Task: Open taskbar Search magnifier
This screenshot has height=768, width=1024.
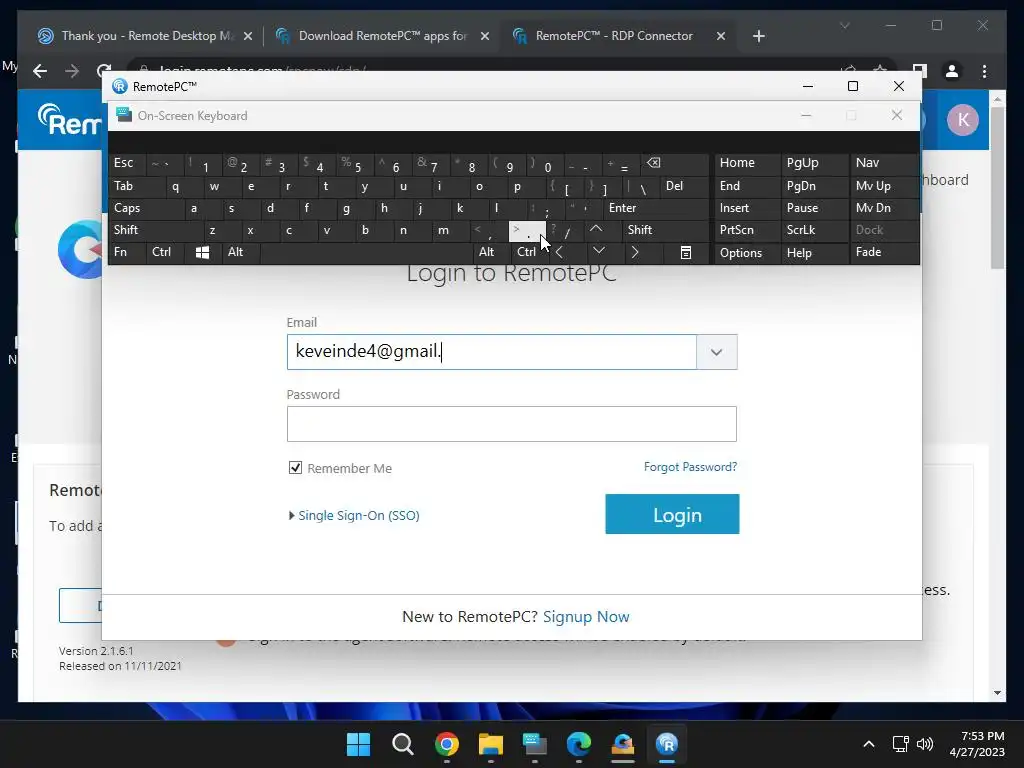Action: pyautogui.click(x=402, y=744)
